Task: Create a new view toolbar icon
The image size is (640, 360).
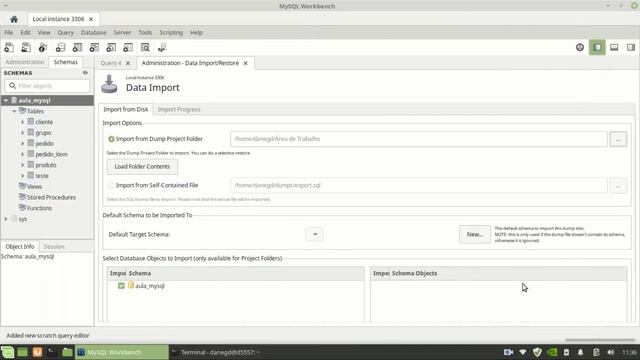Action: (x=94, y=47)
